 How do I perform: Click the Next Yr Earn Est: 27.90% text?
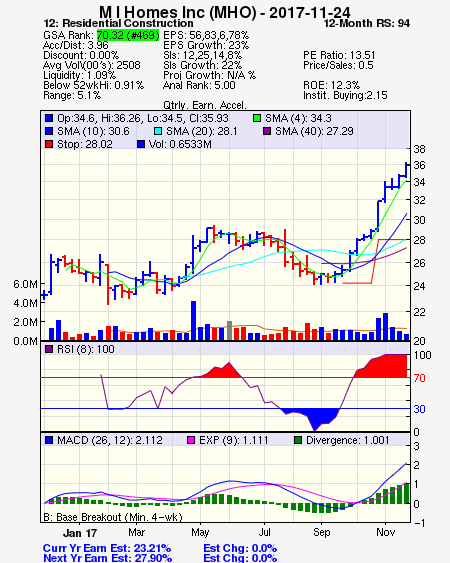point(107,558)
